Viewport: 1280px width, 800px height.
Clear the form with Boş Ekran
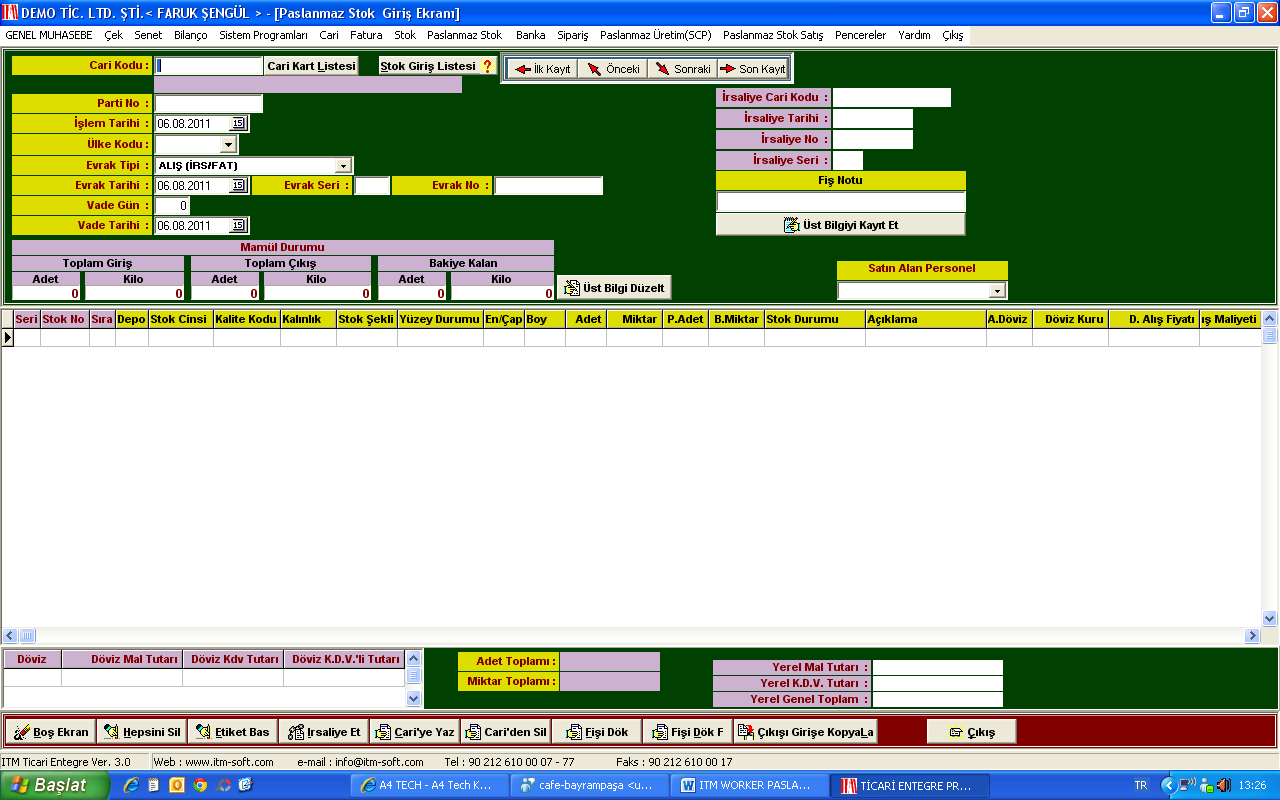(51, 732)
